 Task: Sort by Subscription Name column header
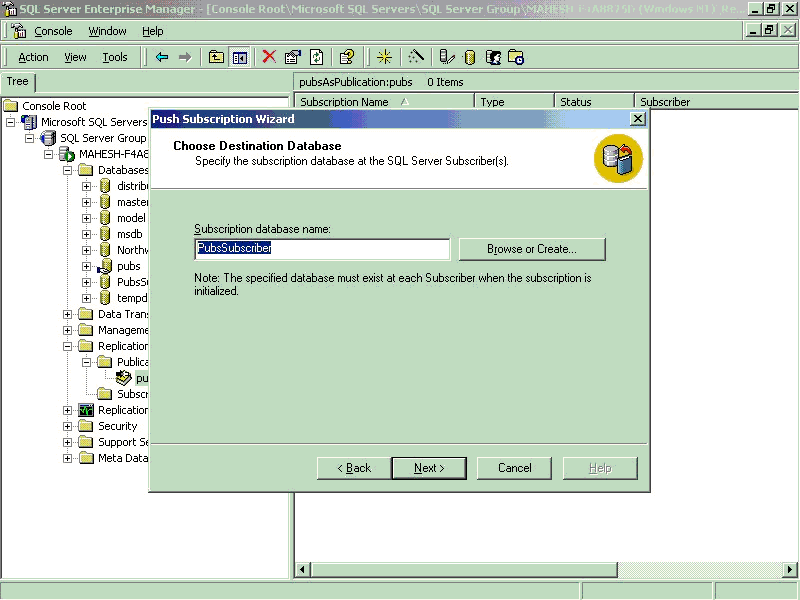pyautogui.click(x=345, y=102)
